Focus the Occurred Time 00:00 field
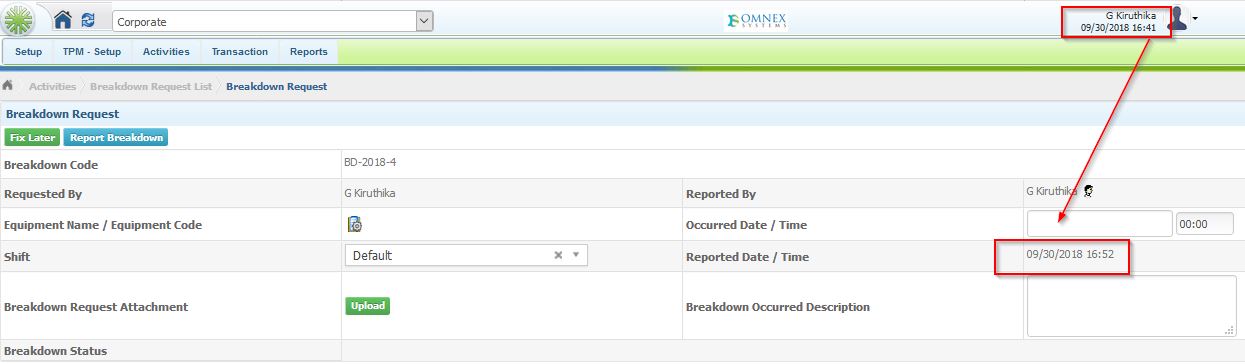The height and width of the screenshot is (364, 1245). point(1205,224)
